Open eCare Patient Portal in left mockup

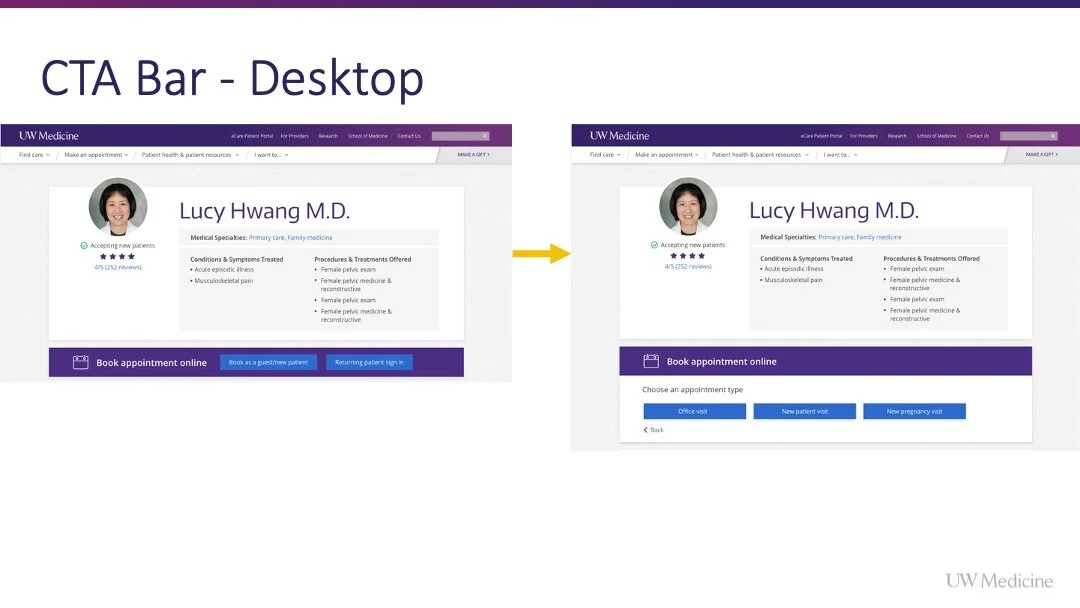pyautogui.click(x=252, y=136)
